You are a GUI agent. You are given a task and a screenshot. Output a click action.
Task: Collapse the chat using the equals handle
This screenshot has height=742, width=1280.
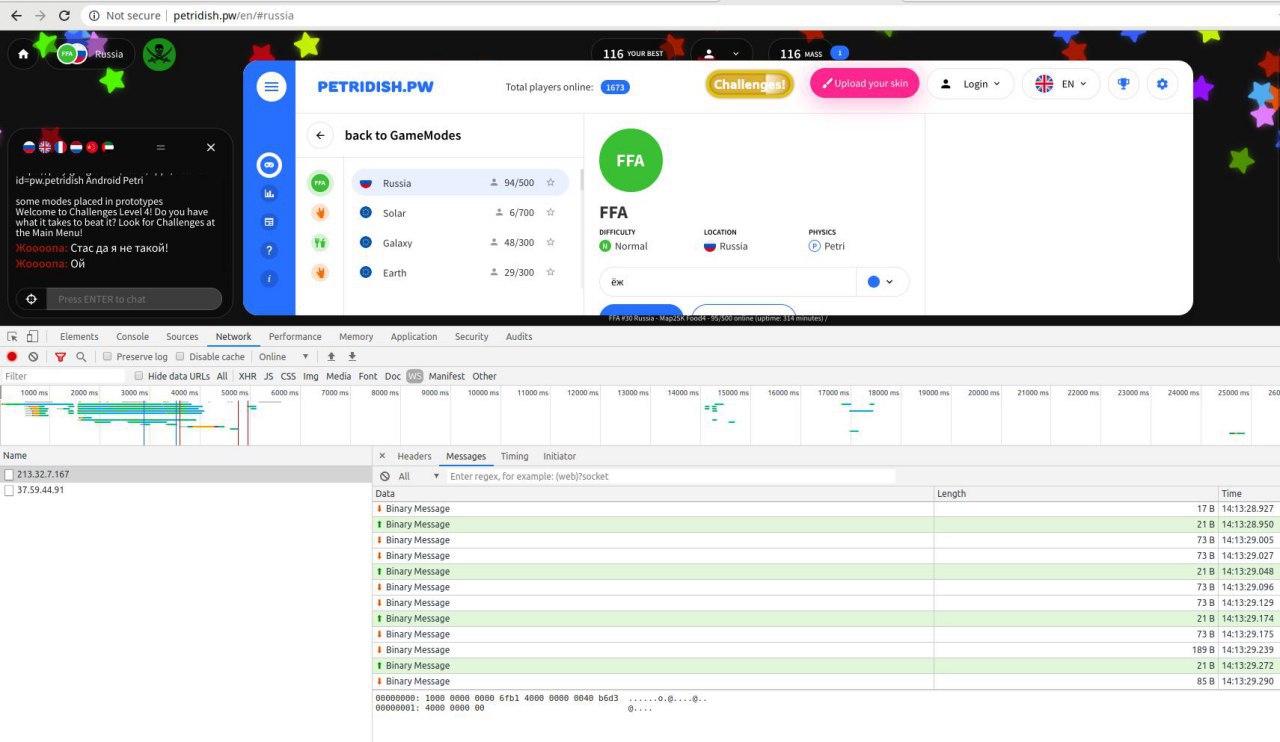[x=160, y=147]
